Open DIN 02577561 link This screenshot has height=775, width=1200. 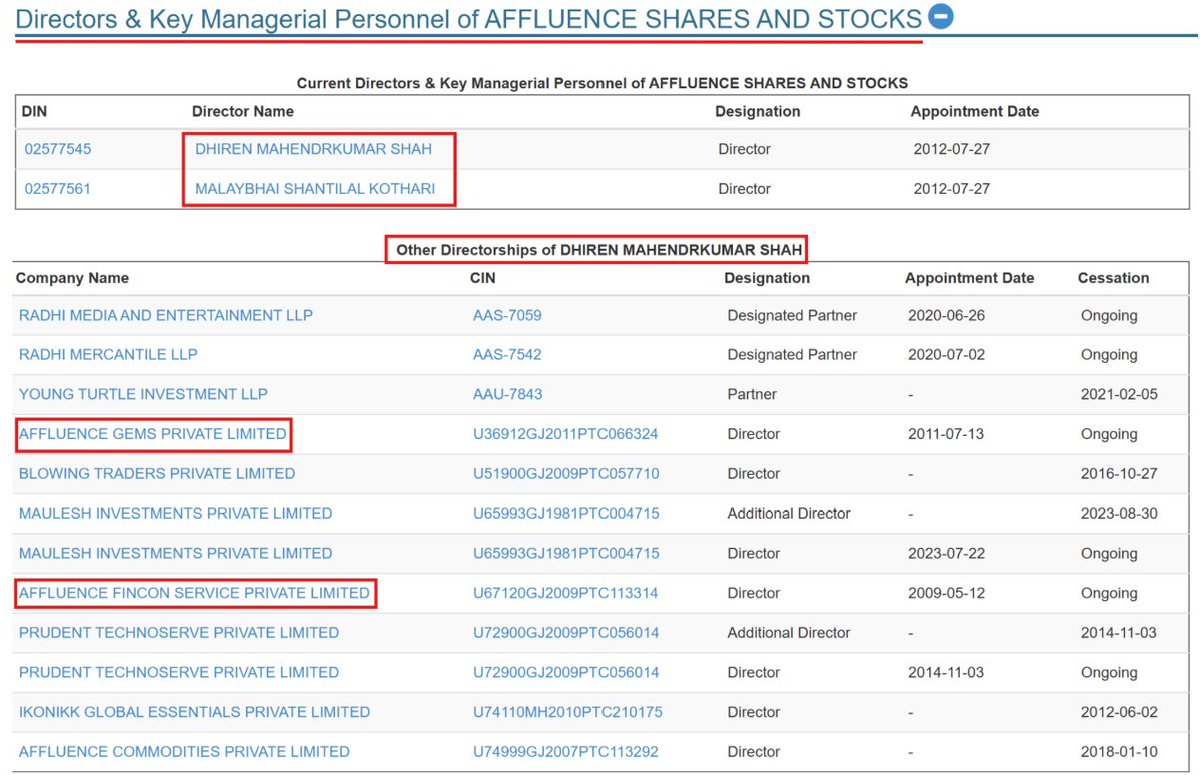tap(58, 189)
